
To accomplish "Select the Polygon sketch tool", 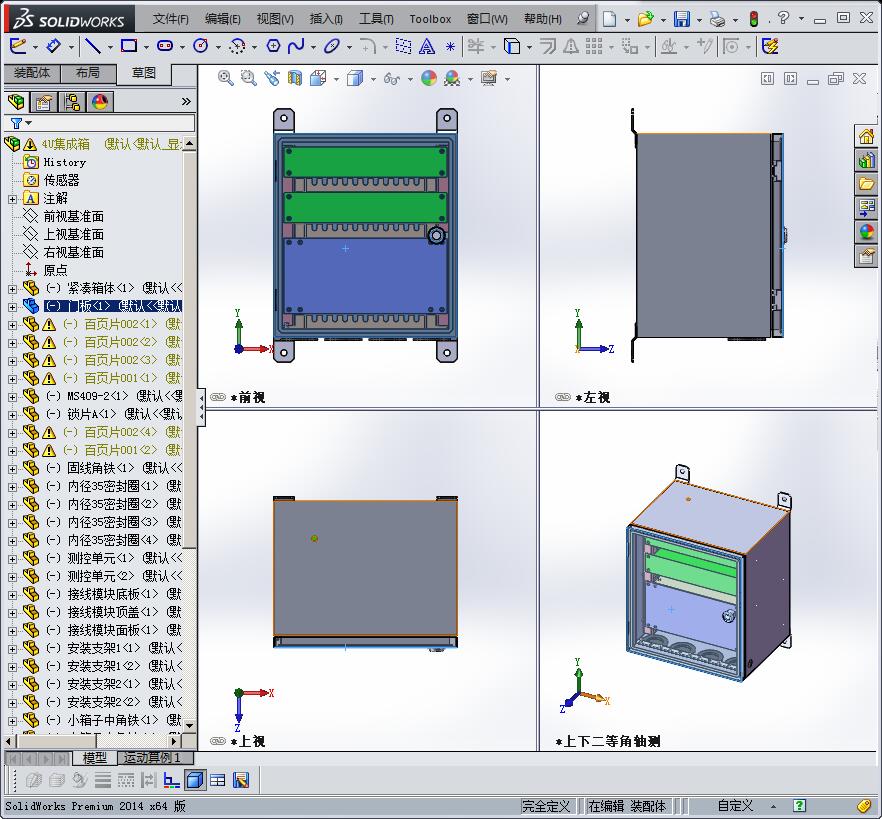I will pos(273,46).
